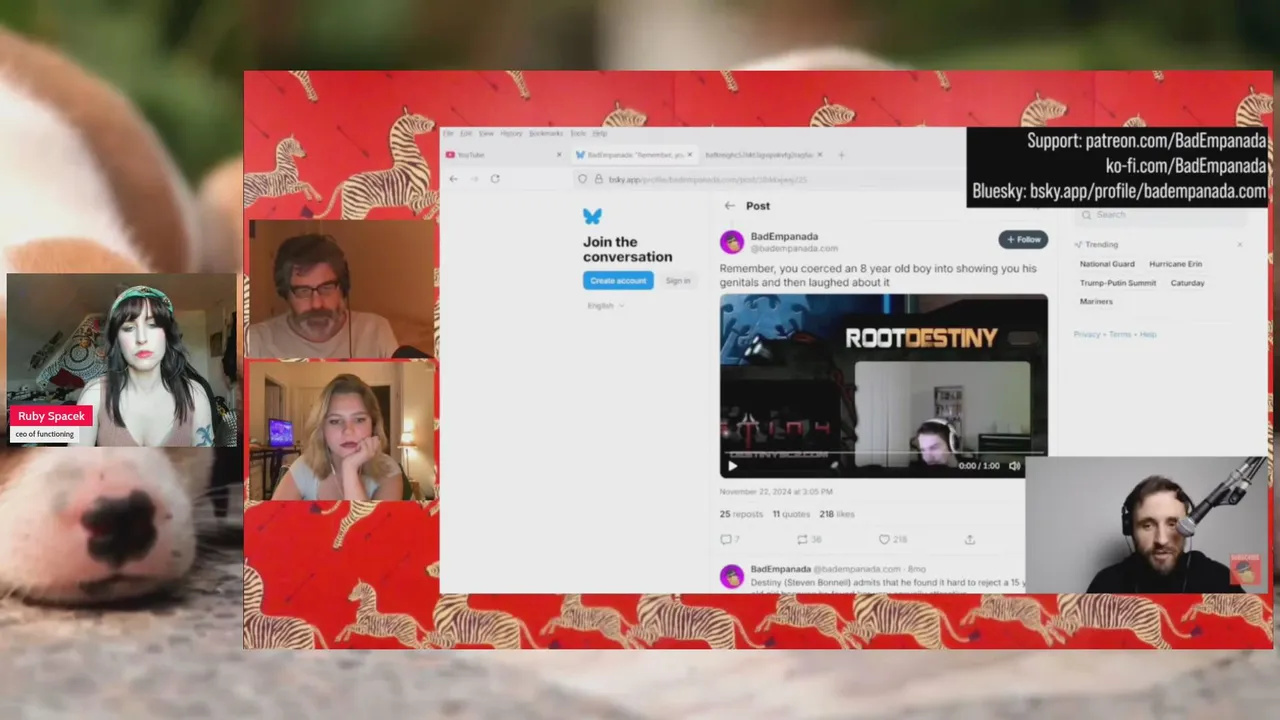Dismiss the Trending panel with the X

pyautogui.click(x=1240, y=244)
